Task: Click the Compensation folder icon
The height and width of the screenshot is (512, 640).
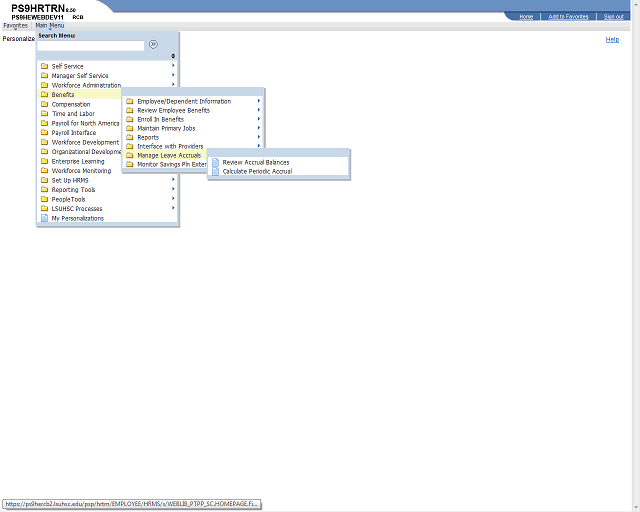Action: tap(44, 104)
